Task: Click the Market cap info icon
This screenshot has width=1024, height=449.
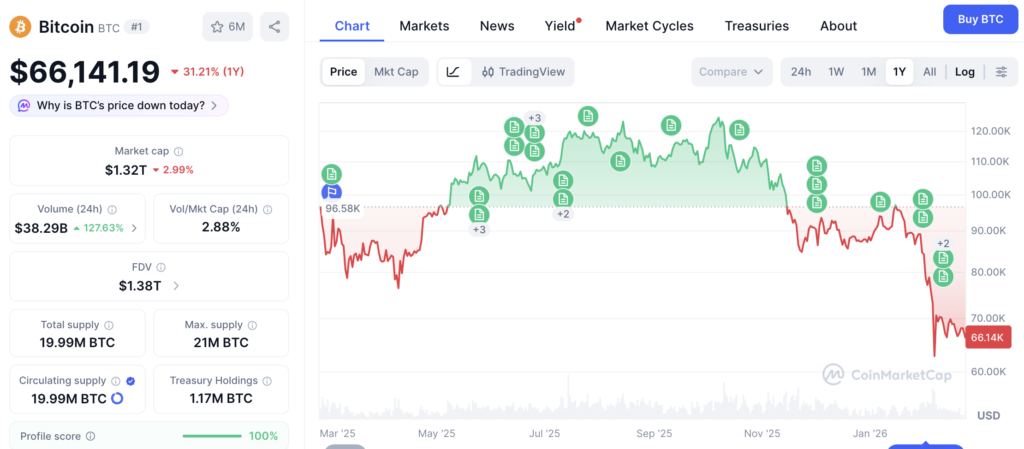Action: (x=179, y=151)
